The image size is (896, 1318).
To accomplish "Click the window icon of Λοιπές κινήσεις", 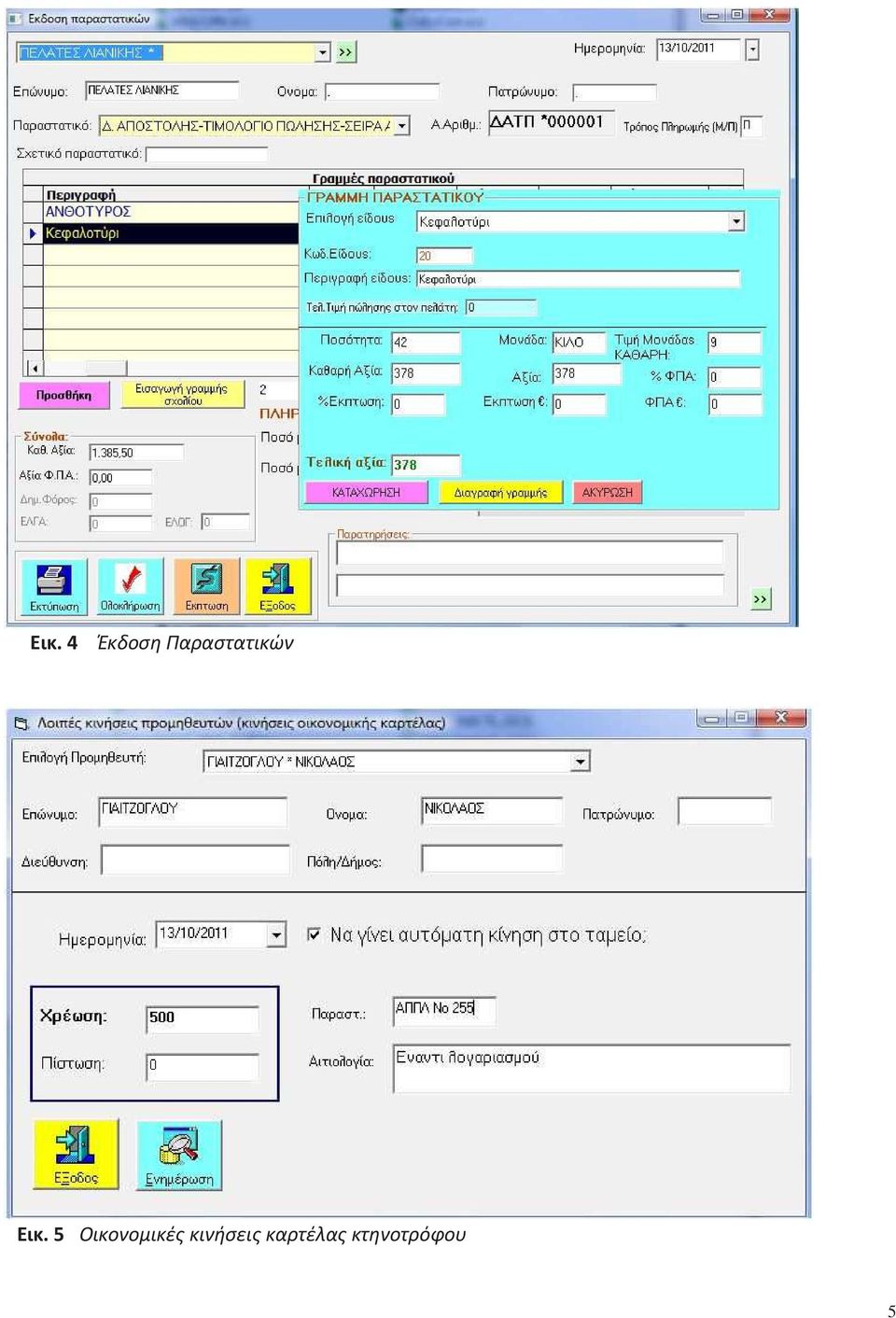I will click(22, 722).
